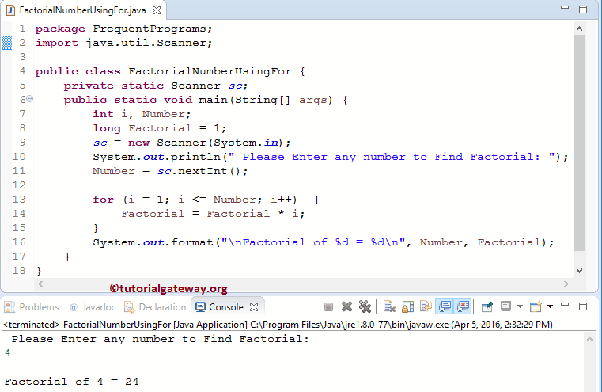Click class name 'FactorialNumberUsingFor' on line 4

click(209, 71)
